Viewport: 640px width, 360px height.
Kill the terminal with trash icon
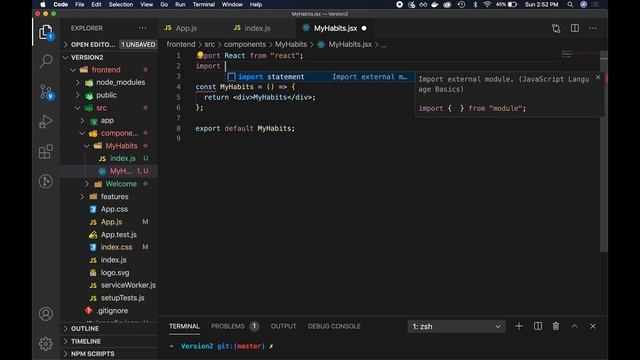556,326
